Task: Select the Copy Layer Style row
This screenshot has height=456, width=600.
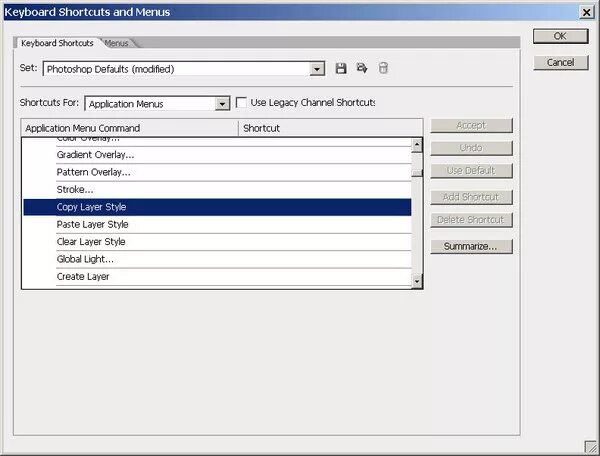Action: click(217, 207)
